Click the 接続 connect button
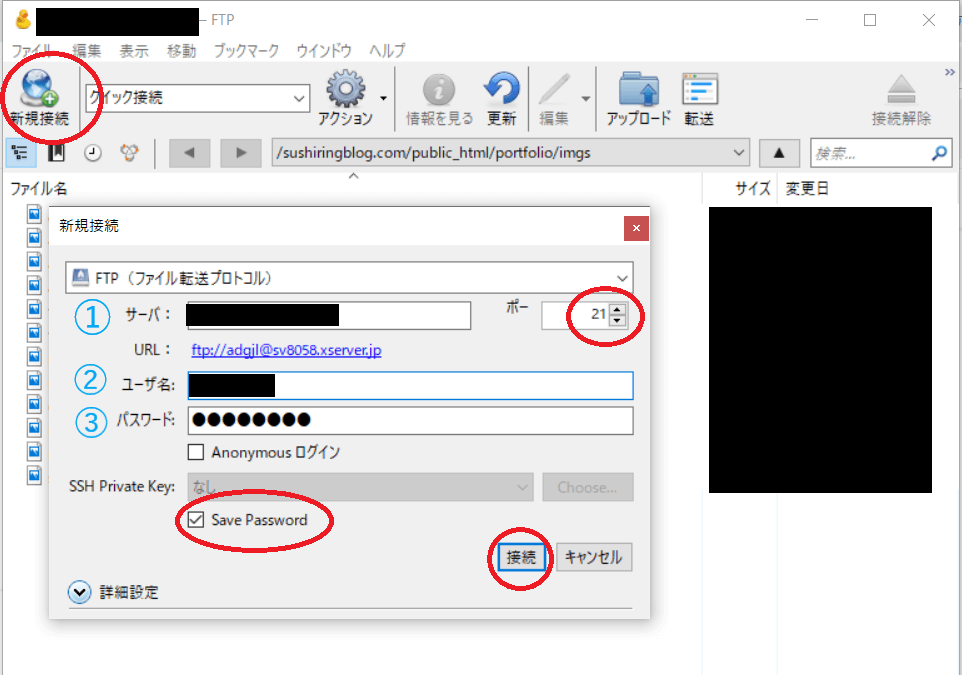Viewport: 962px width, 675px height. pos(521,557)
